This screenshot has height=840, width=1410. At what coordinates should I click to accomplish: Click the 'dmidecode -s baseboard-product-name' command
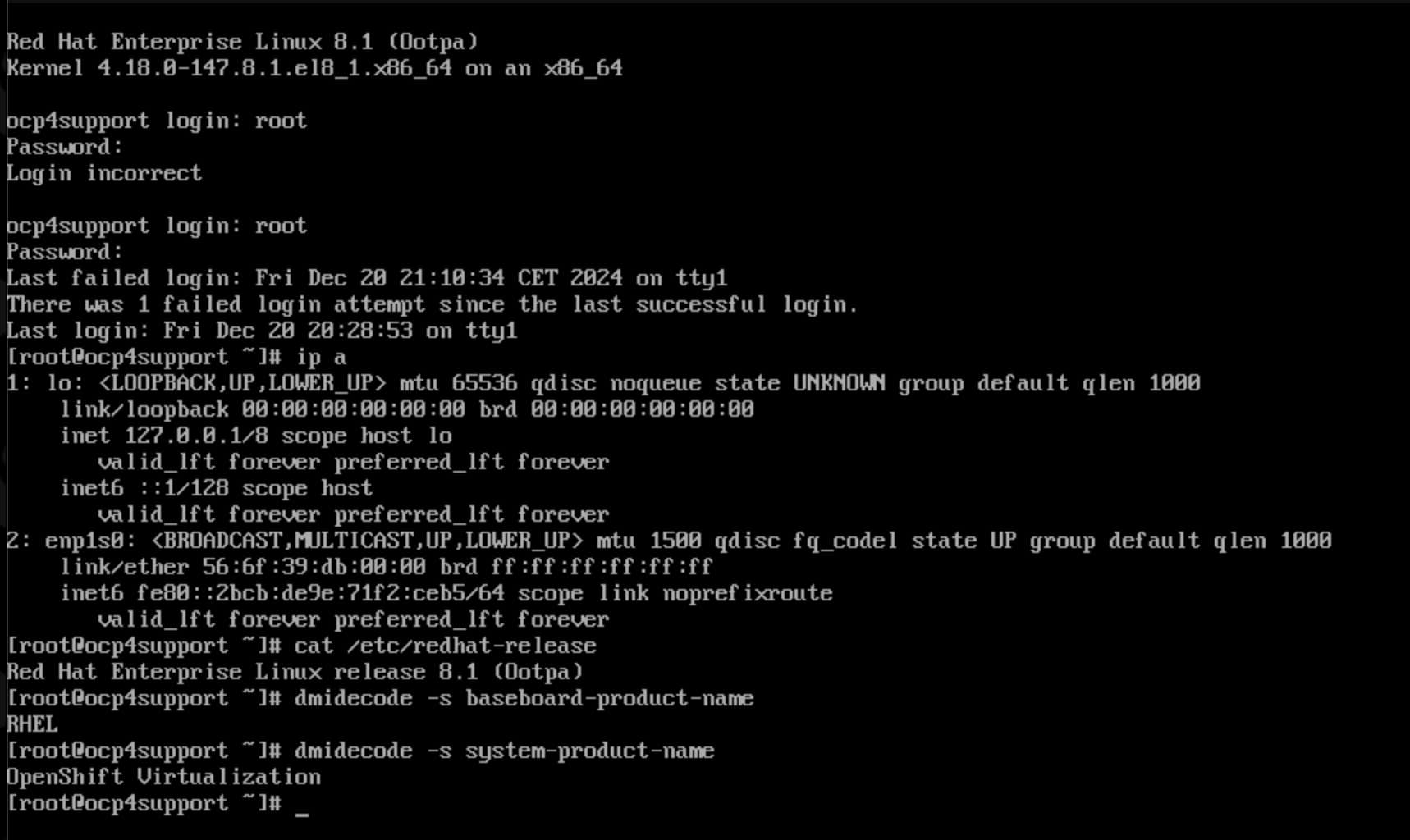tap(524, 699)
